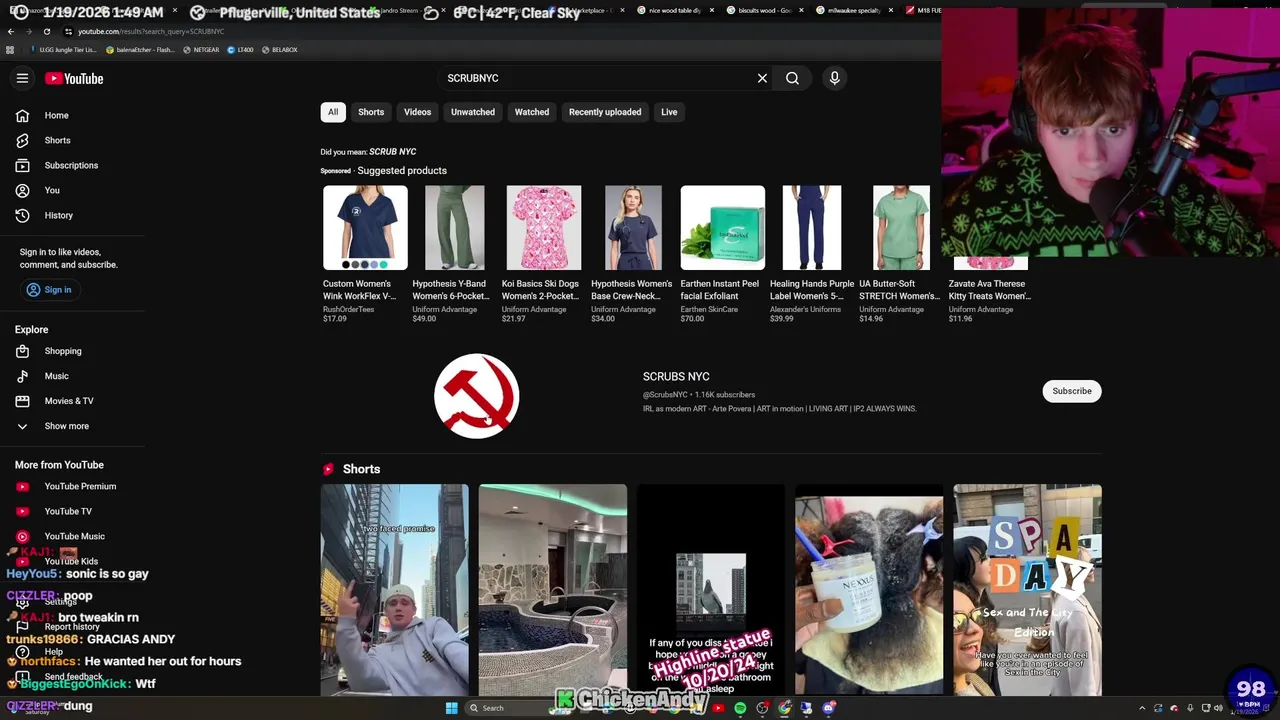Image resolution: width=1280 pixels, height=720 pixels.
Task: Open Zavate Ava Therese Kitty Treats product
Action: [x=990, y=290]
